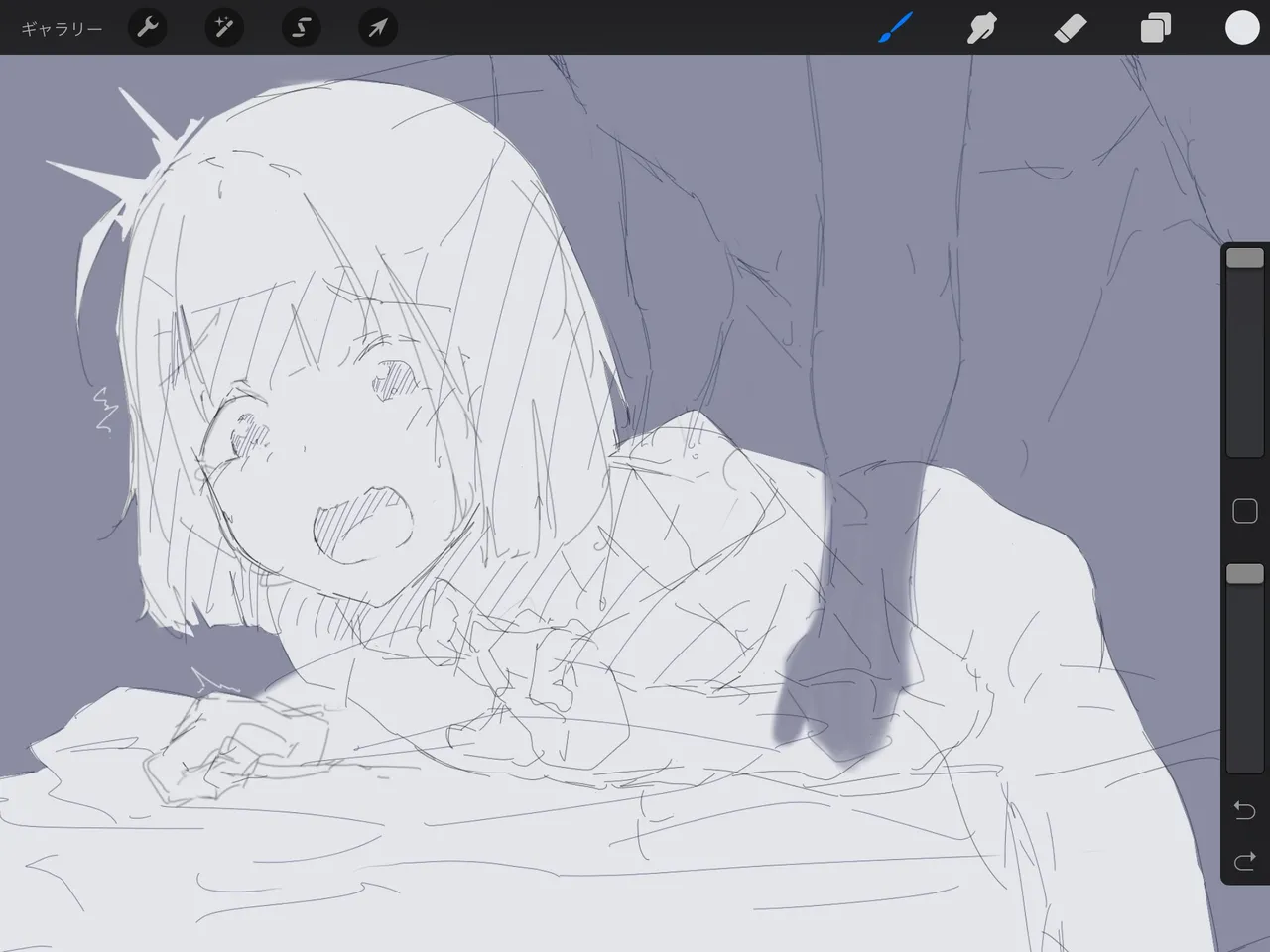Image resolution: width=1270 pixels, height=952 pixels.
Task: Open eraser brush options
Action: [x=1069, y=28]
